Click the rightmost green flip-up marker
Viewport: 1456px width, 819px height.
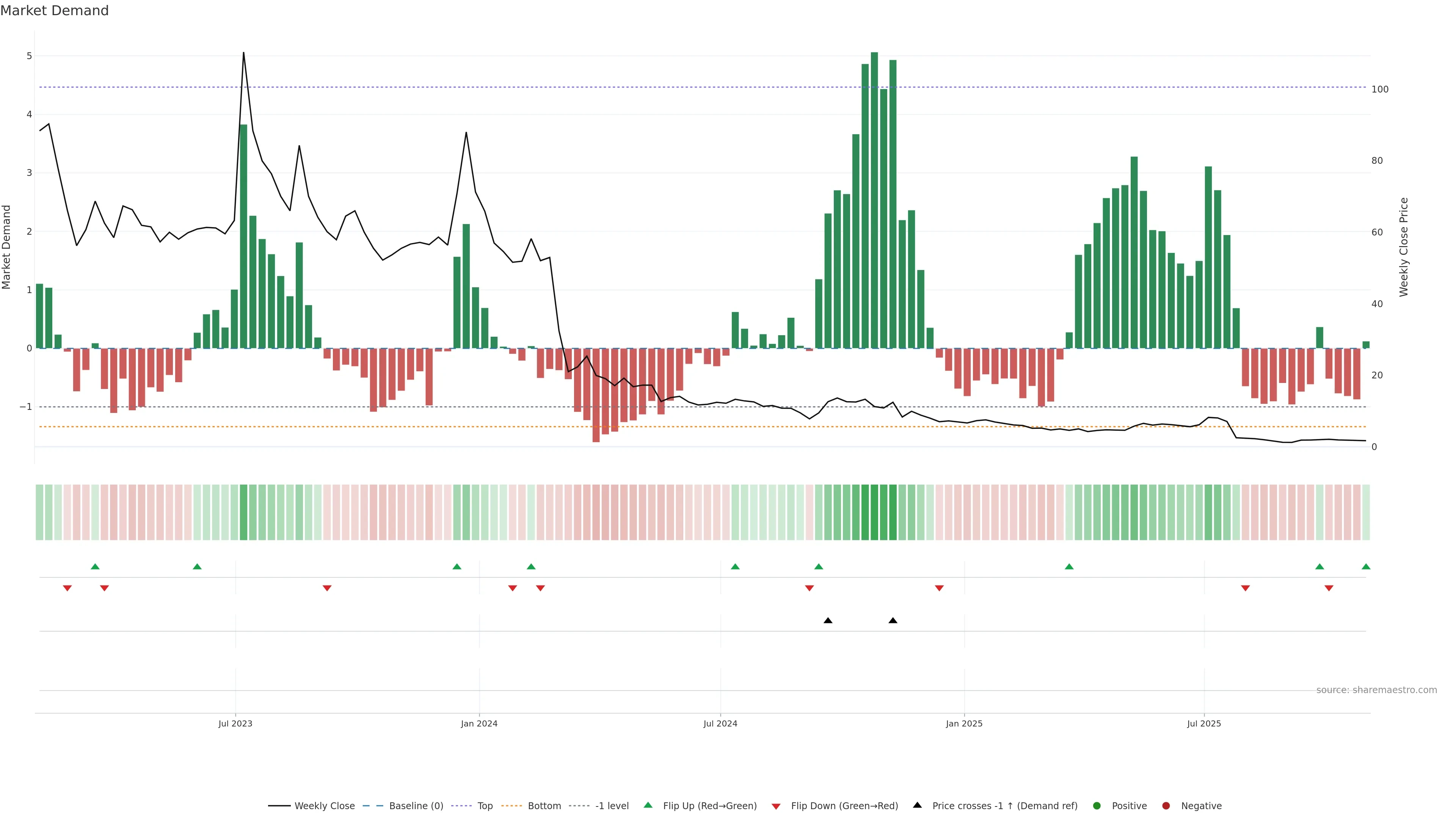point(1366,567)
